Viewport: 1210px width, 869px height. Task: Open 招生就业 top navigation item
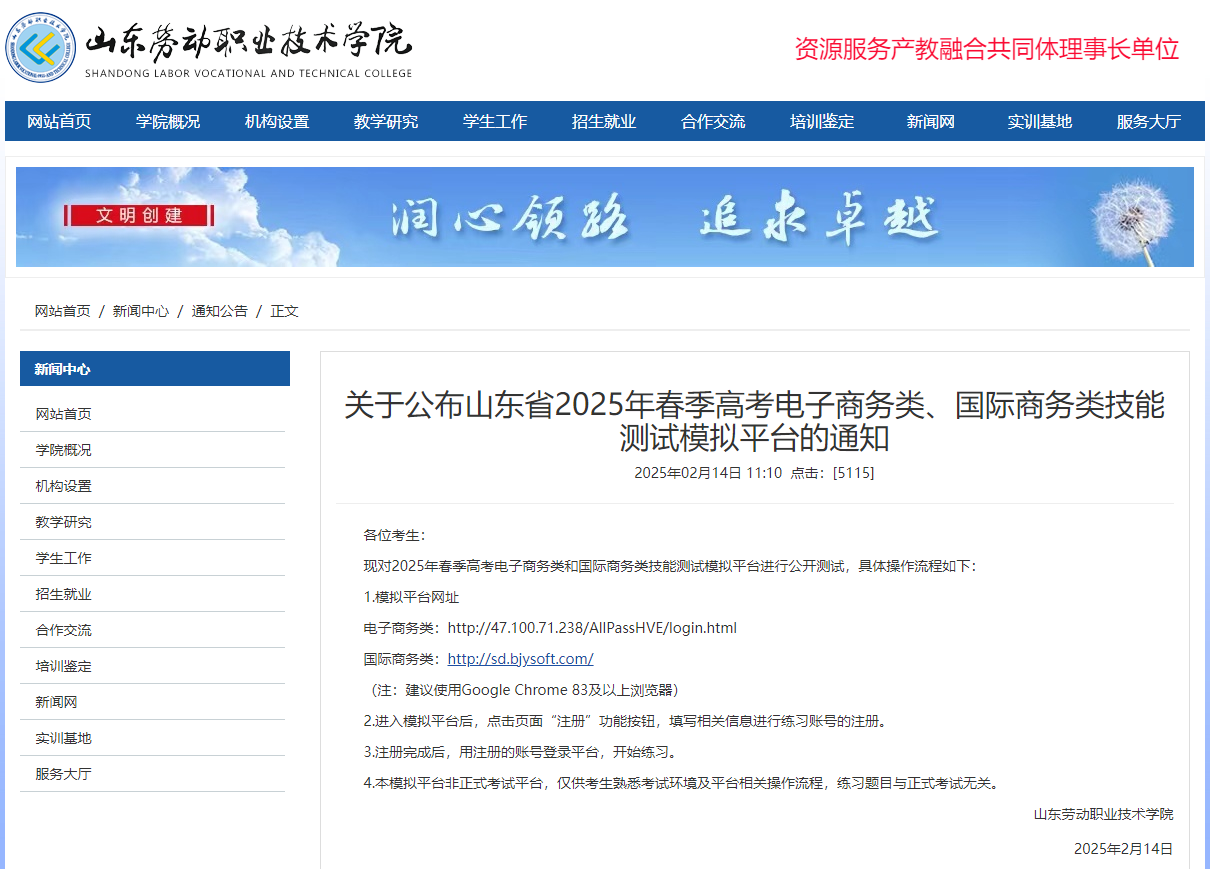tap(604, 122)
